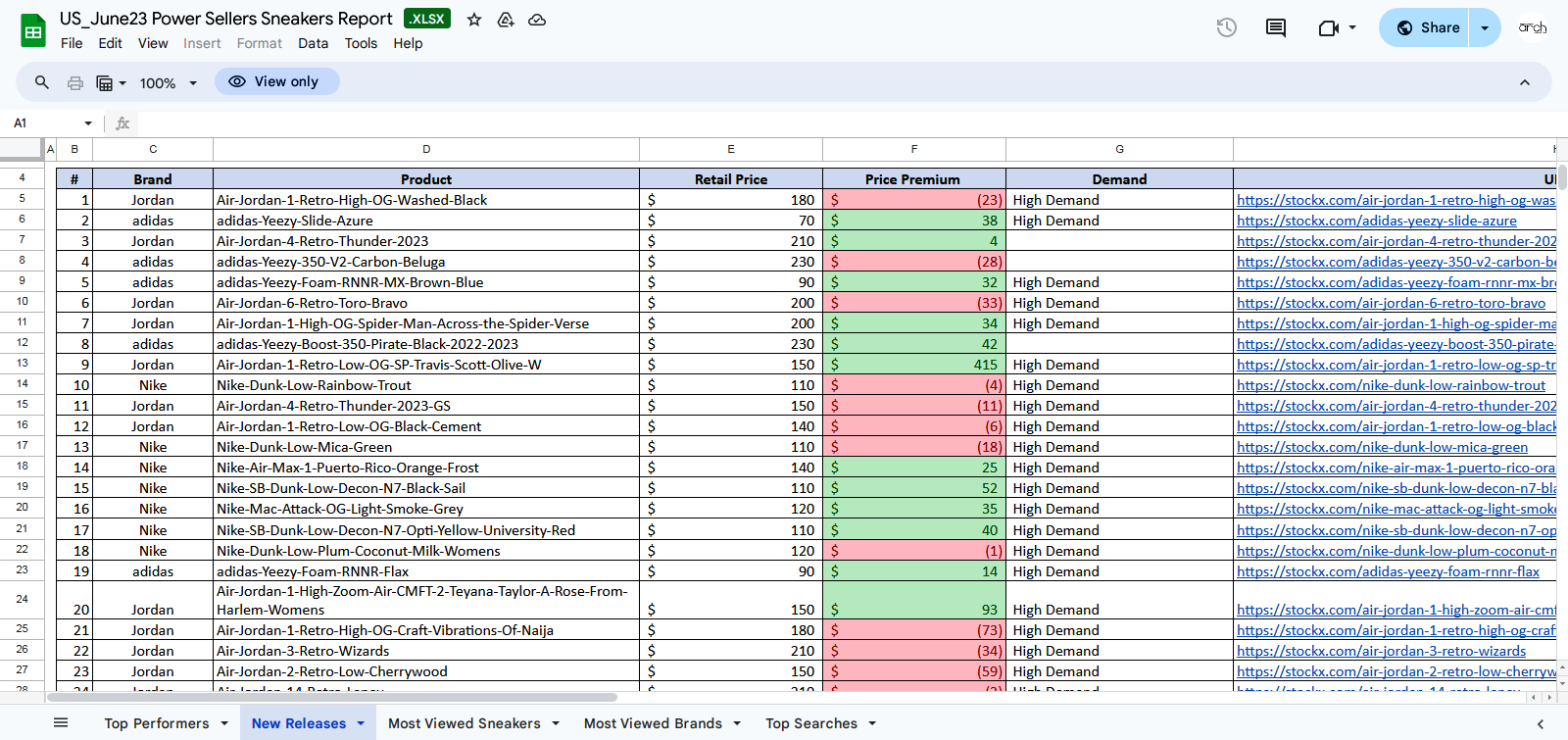The image size is (1568, 740).
Task: View the cloud save status icon
Action: (x=537, y=20)
